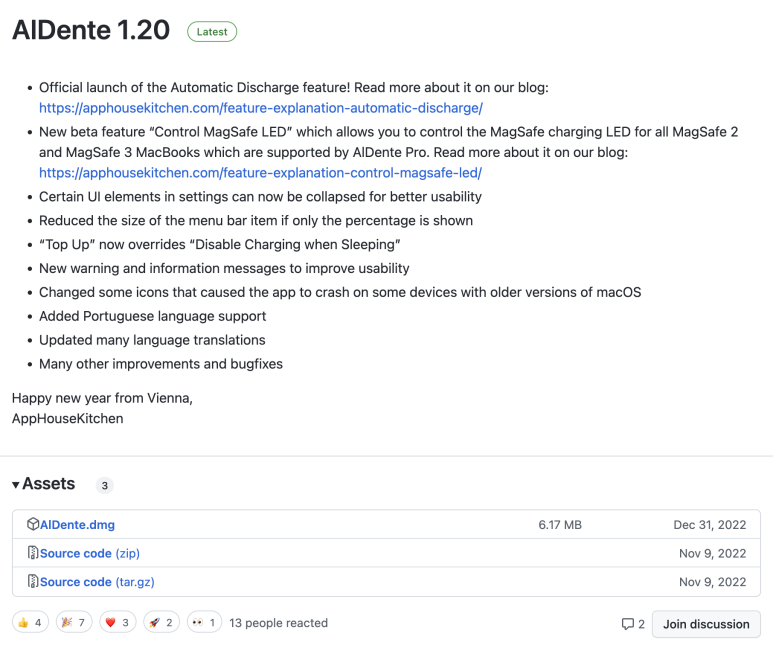
Task: Download Source code zip archive
Action: 90,553
